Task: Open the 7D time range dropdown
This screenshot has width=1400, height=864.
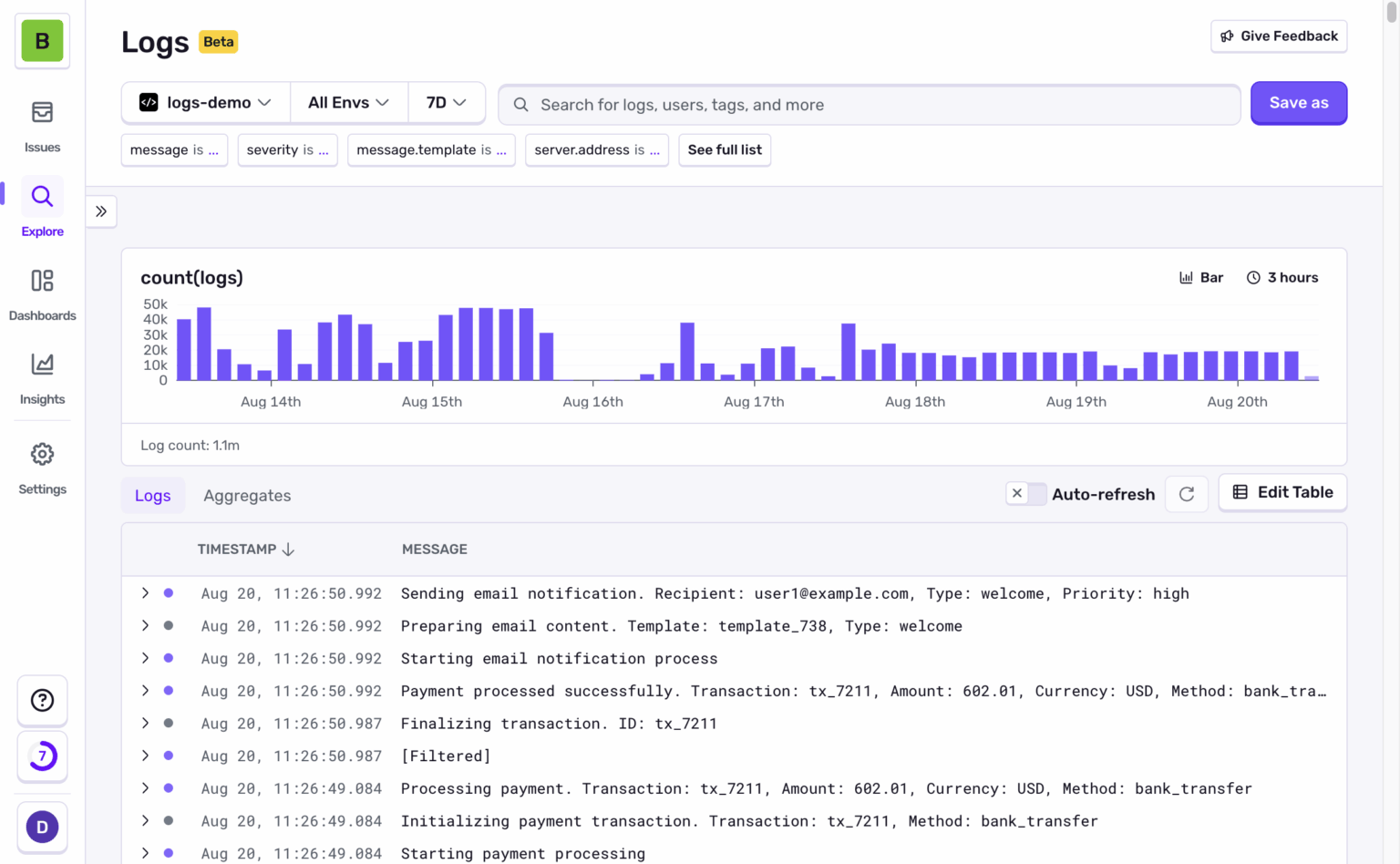Action: click(446, 102)
